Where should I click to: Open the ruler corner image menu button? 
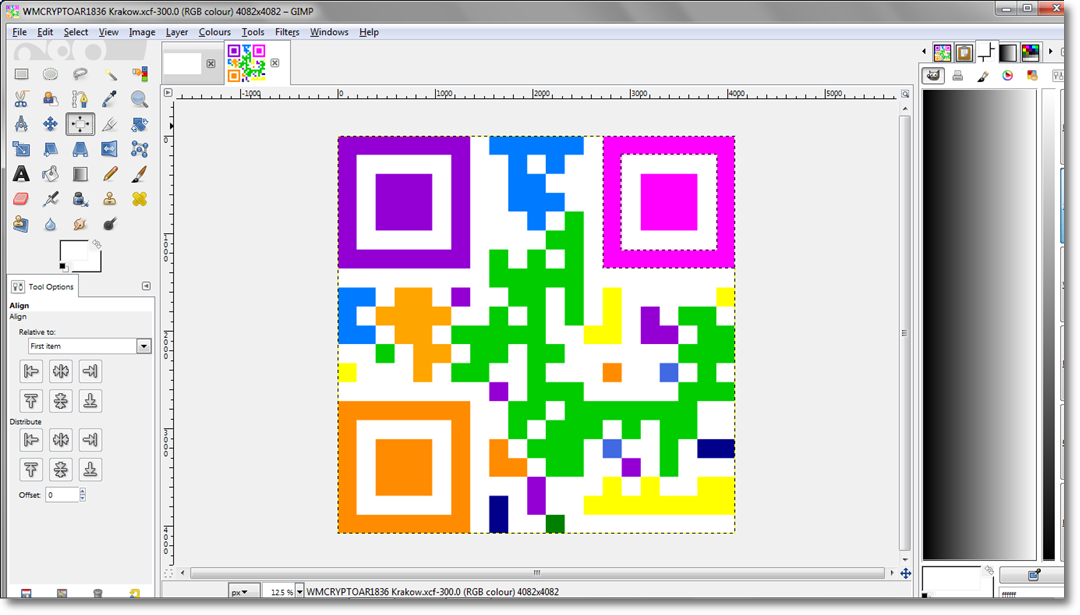168,92
